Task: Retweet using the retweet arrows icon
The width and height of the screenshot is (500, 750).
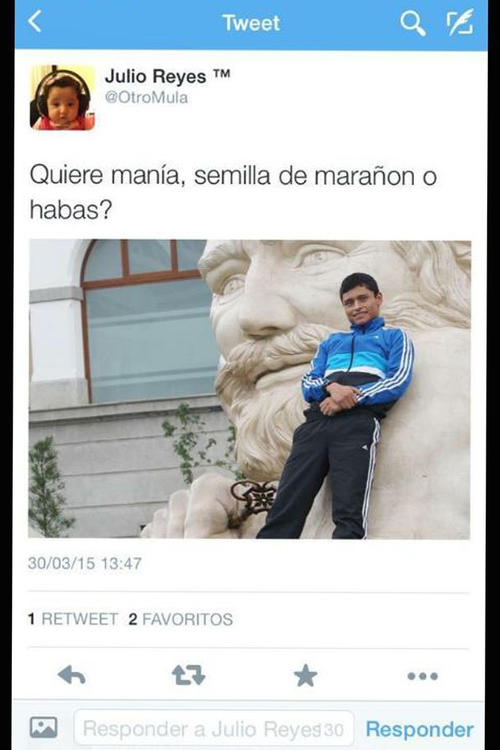Action: (x=189, y=675)
